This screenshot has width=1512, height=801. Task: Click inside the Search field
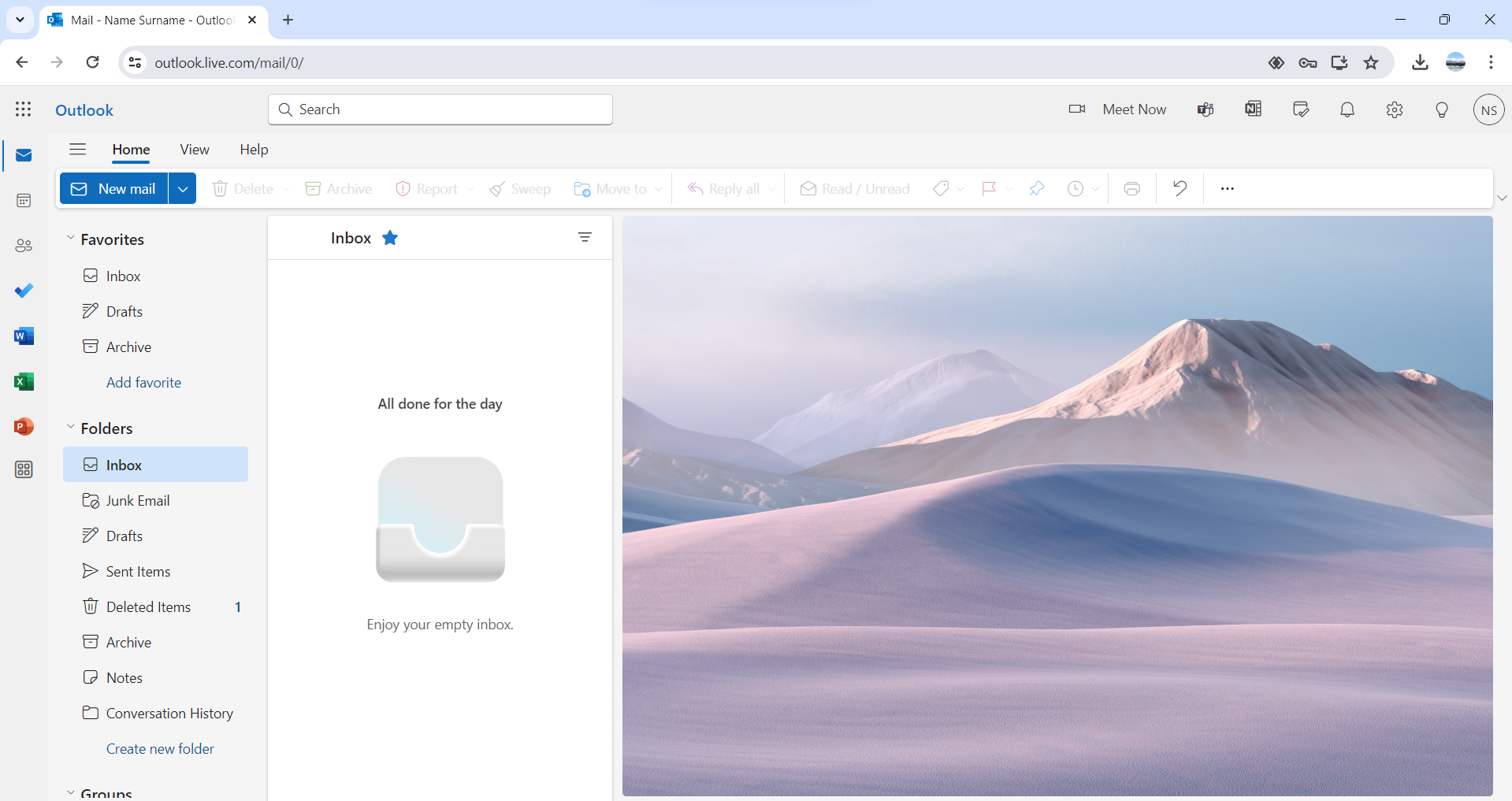pyautogui.click(x=440, y=109)
